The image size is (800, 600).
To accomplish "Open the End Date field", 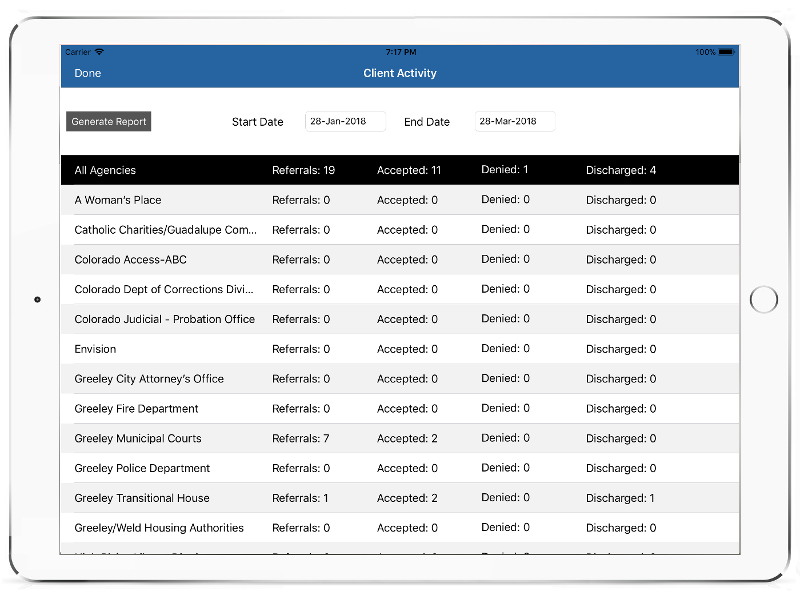I will pyautogui.click(x=514, y=122).
